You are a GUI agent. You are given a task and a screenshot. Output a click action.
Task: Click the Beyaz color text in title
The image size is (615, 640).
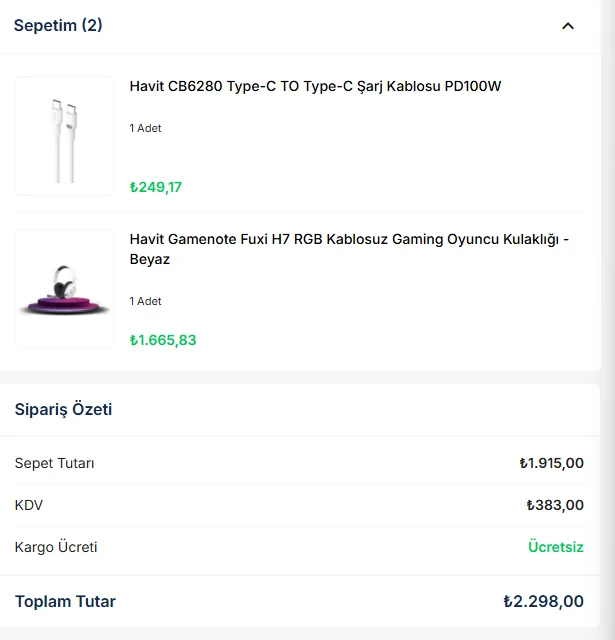tap(150, 259)
